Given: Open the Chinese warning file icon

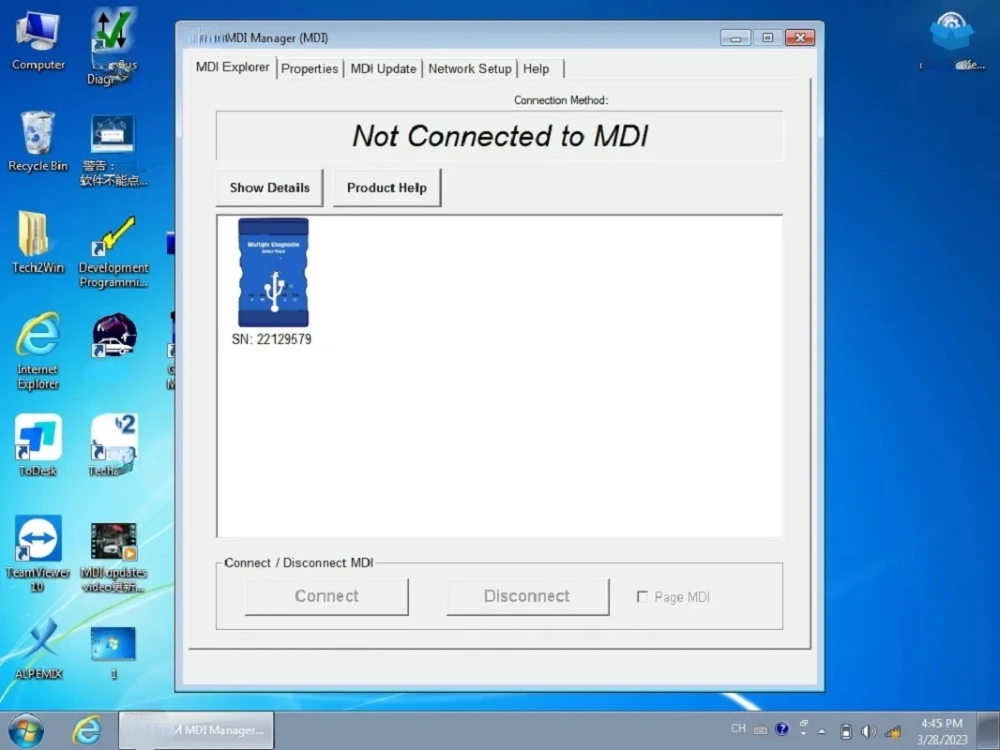Looking at the screenshot, I should pos(114,151).
